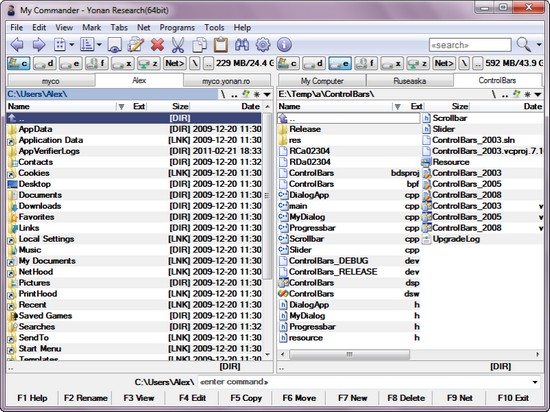
Task: Switch right panel to drive c
Action: (x=288, y=63)
